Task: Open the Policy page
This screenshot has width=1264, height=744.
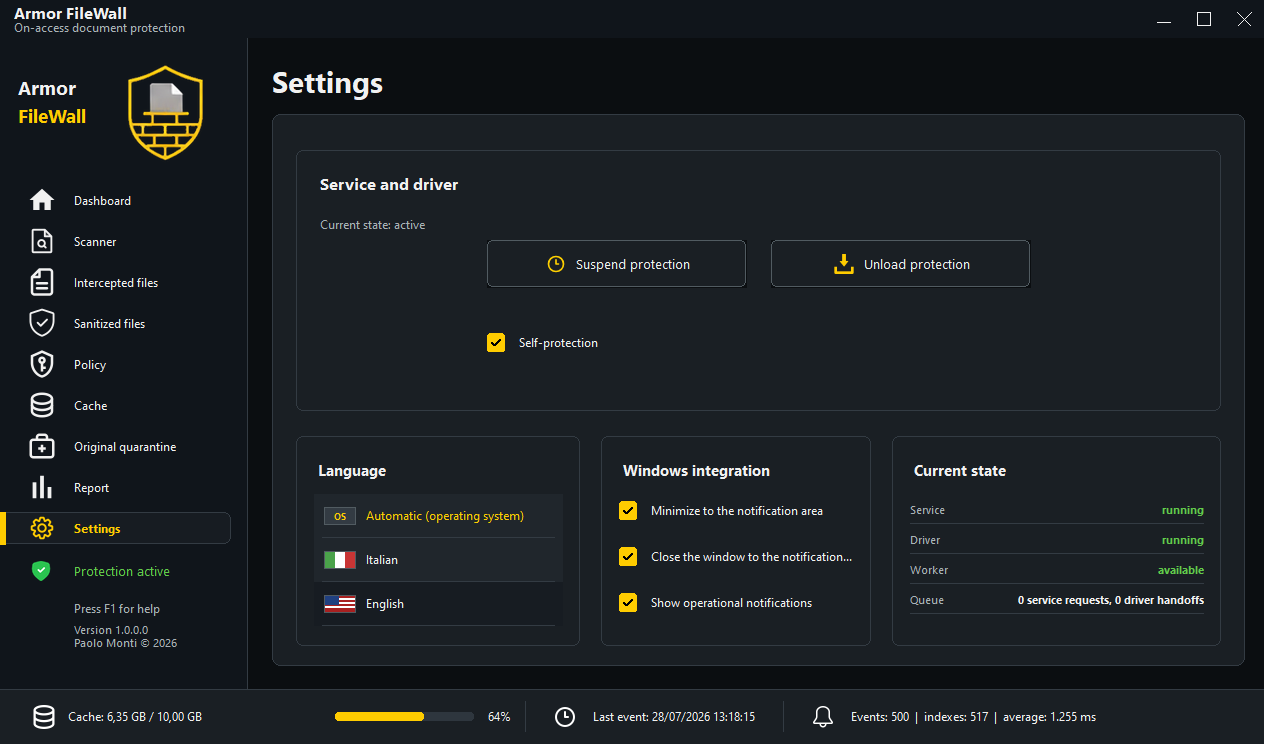Action: tap(90, 365)
